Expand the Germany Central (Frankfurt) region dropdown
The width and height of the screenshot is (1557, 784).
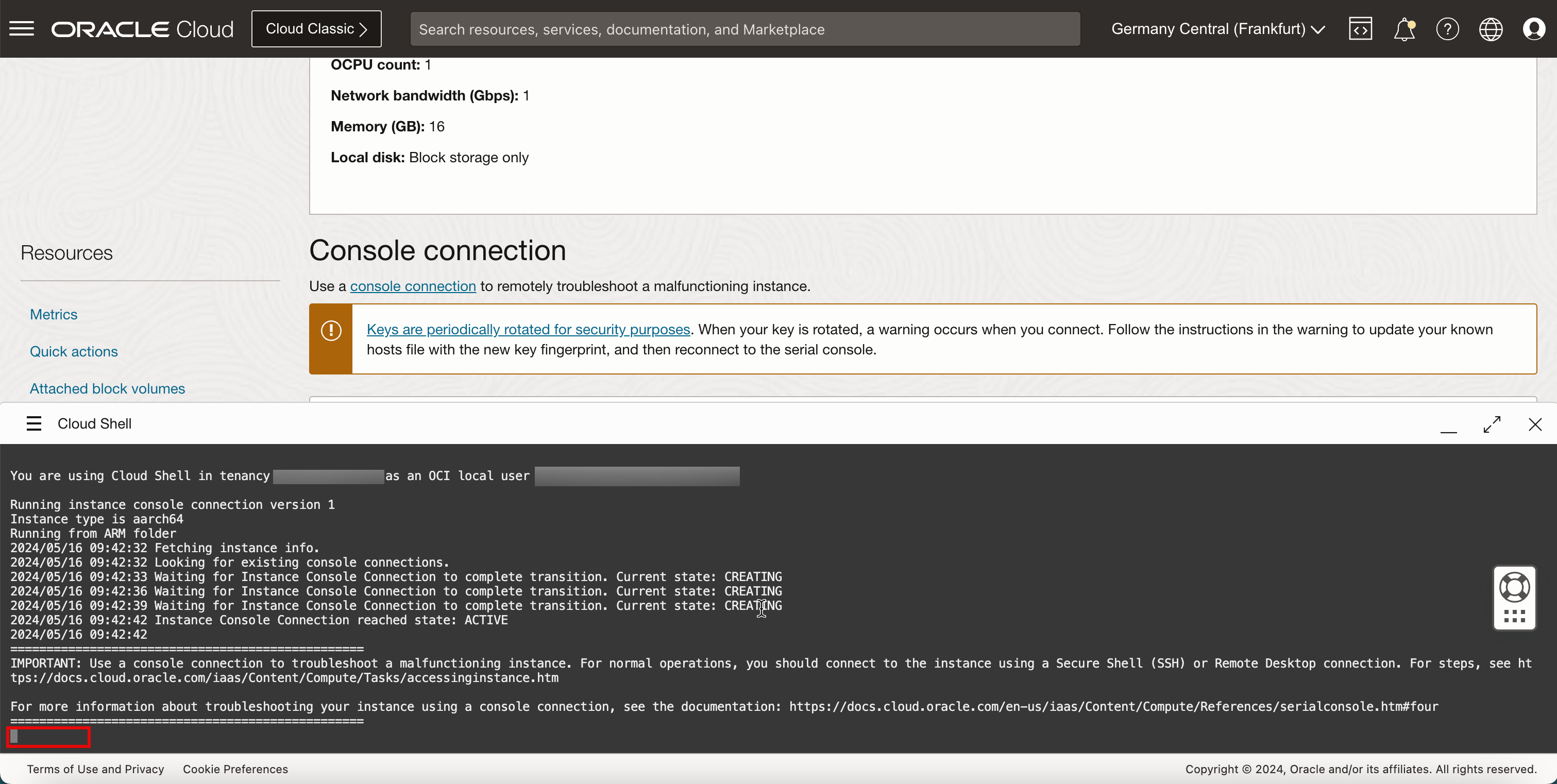(1217, 28)
